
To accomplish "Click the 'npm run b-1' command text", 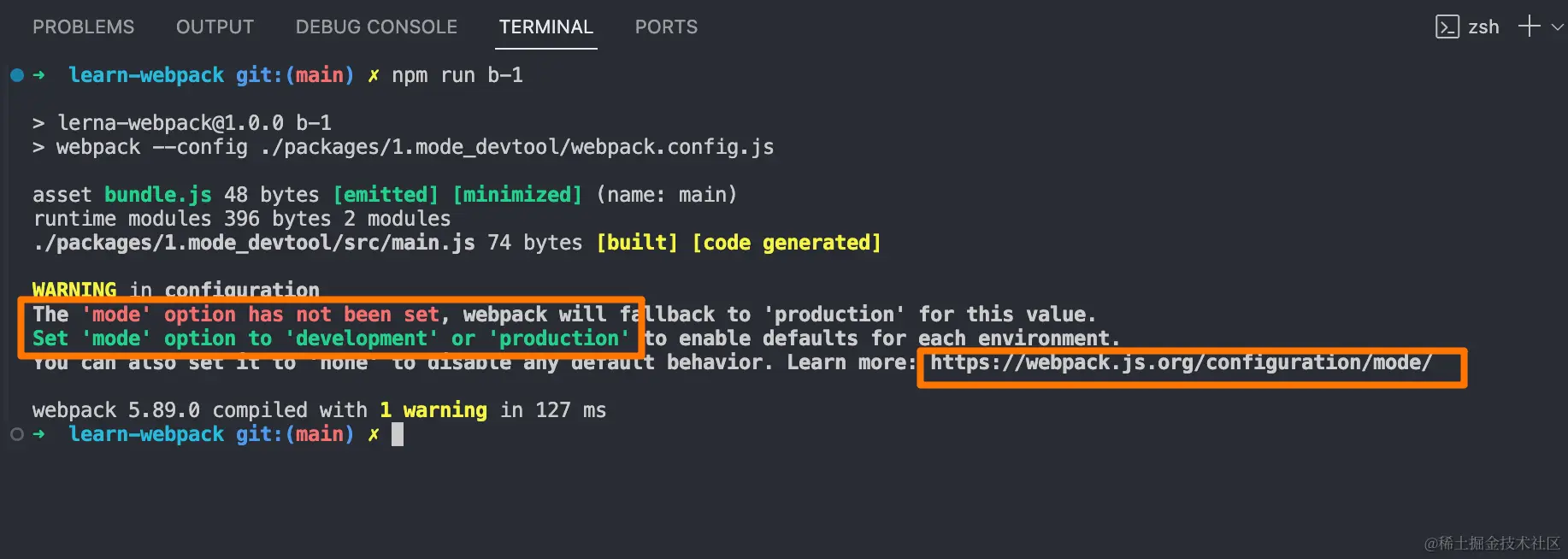I will point(457,75).
